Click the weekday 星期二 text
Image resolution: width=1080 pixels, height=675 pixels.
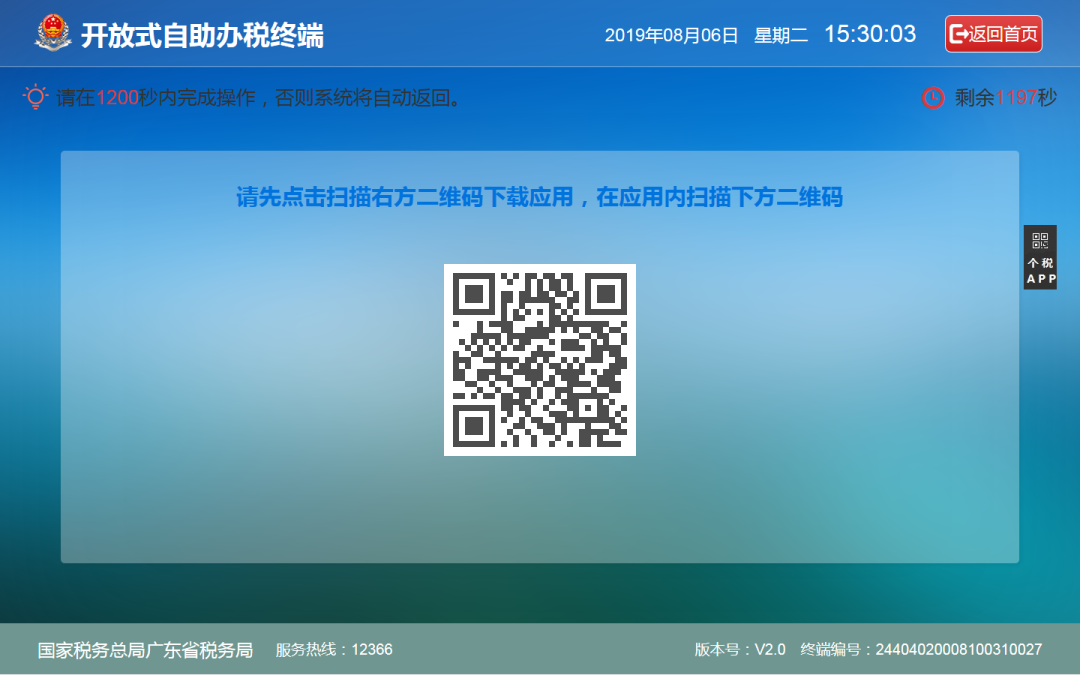781,35
